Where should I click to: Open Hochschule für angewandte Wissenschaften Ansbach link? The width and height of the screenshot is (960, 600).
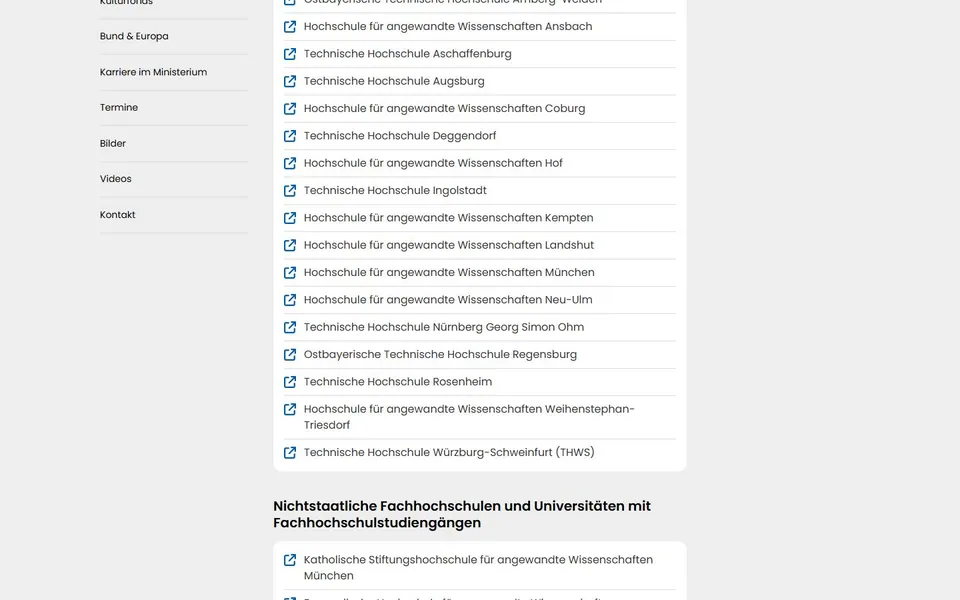(x=448, y=26)
